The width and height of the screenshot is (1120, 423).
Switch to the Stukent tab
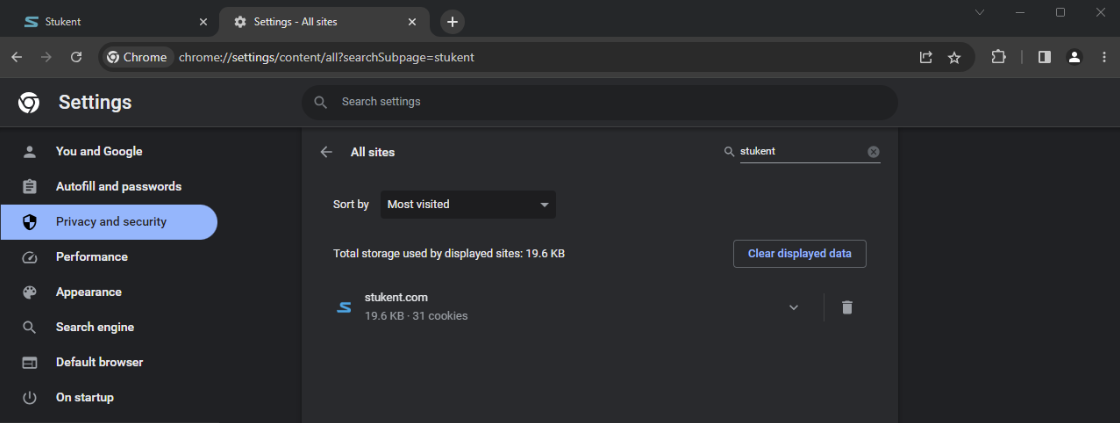click(x=109, y=21)
